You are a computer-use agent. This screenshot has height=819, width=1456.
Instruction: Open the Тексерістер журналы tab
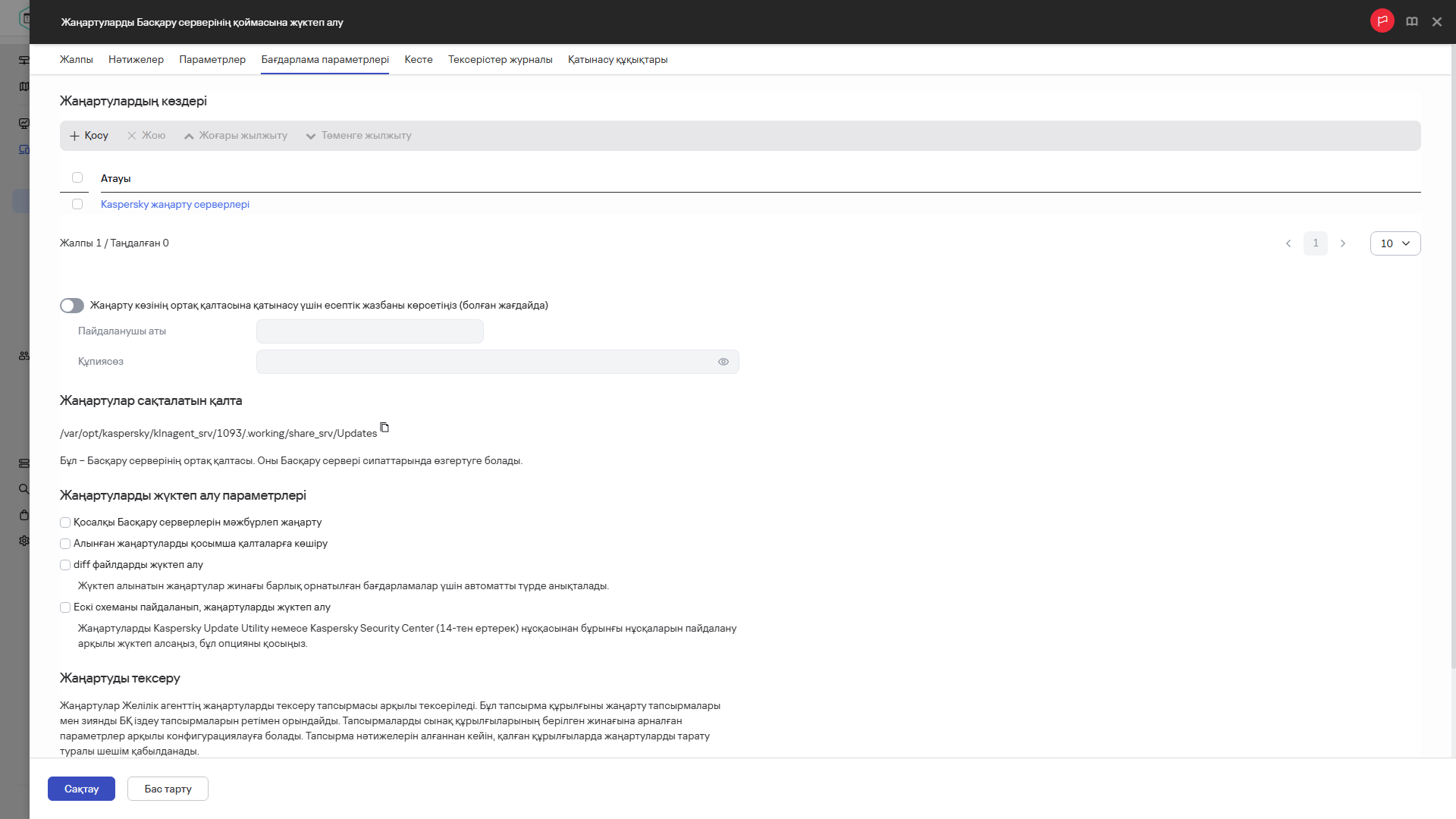(500, 60)
